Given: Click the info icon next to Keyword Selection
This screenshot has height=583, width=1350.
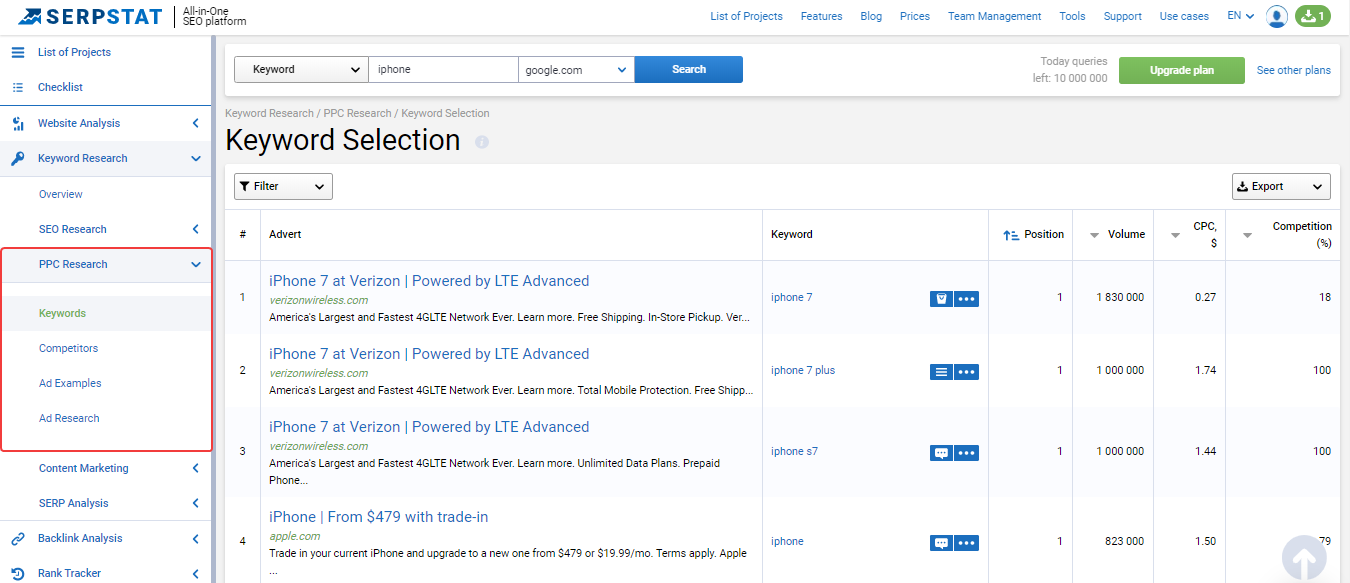Looking at the screenshot, I should [482, 142].
